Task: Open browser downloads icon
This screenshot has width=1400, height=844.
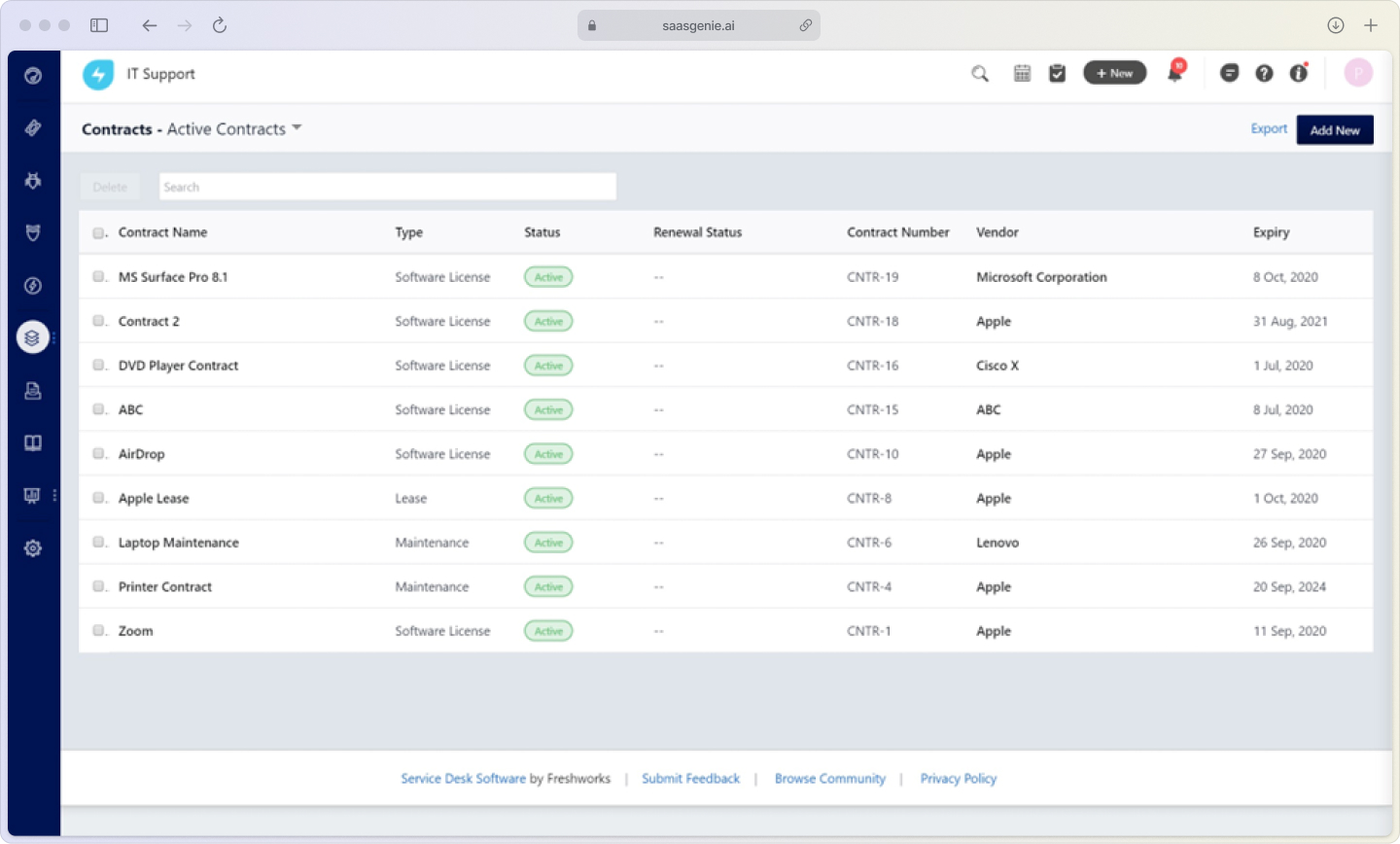Action: pos(1336,25)
